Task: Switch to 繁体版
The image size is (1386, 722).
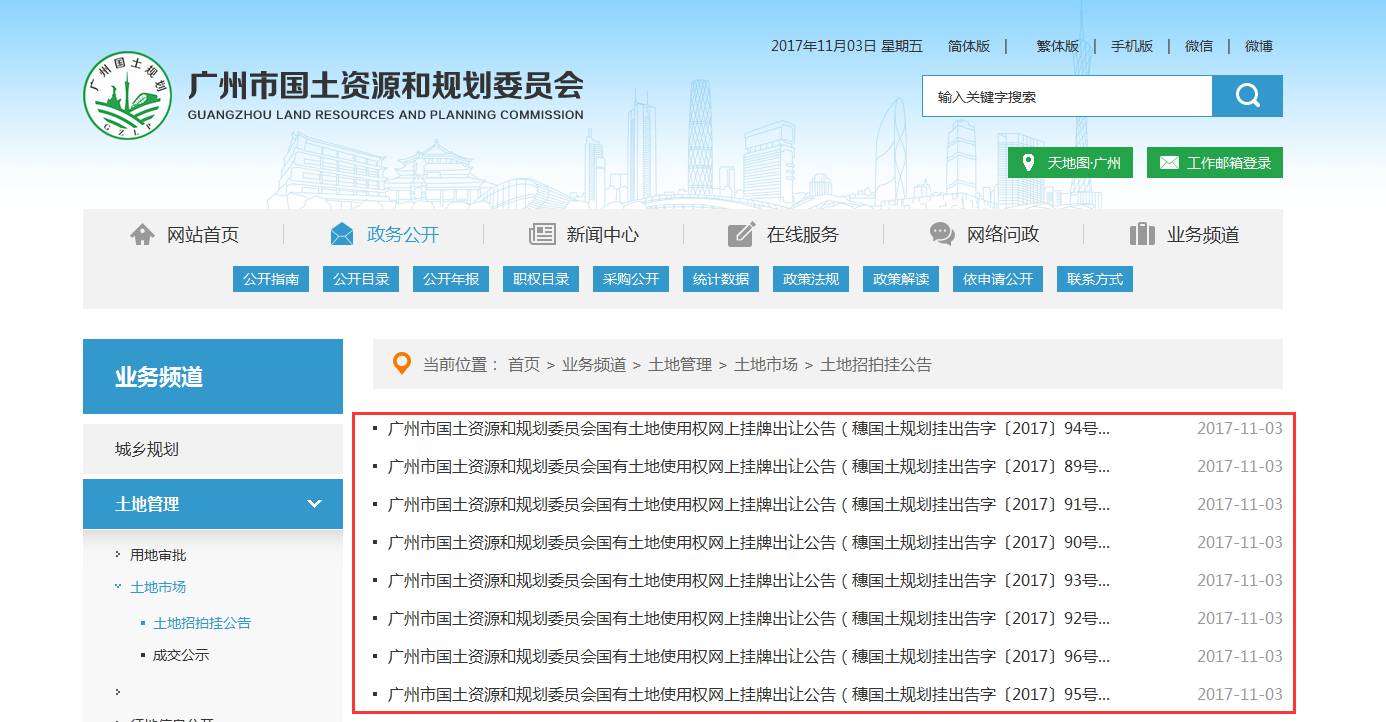Action: click(x=1058, y=46)
